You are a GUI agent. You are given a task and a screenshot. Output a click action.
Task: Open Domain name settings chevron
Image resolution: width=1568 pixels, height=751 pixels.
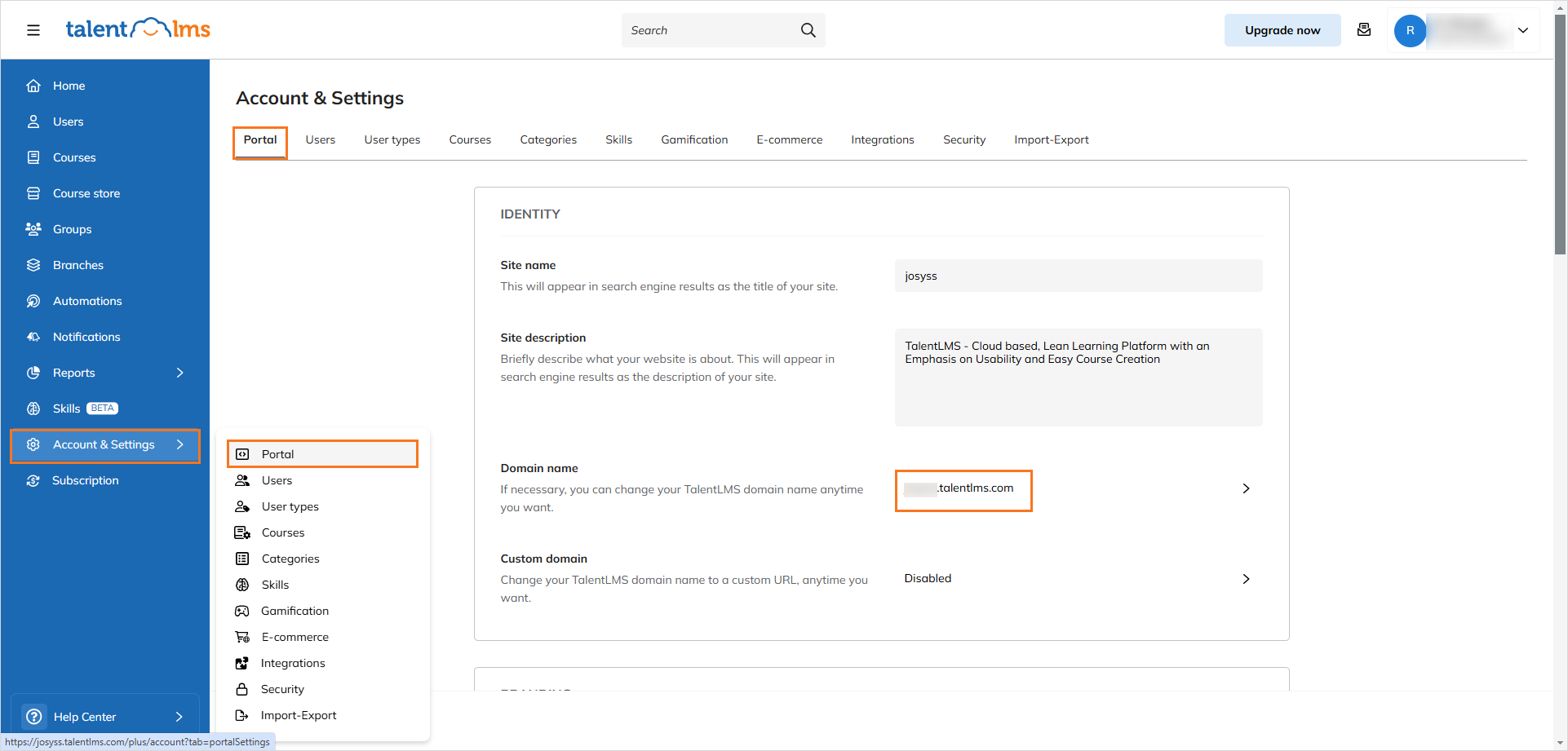[x=1246, y=488]
